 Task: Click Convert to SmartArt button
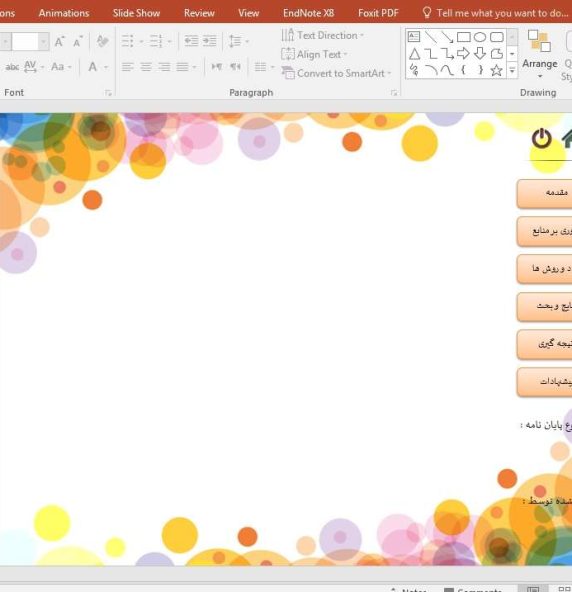[x=336, y=73]
